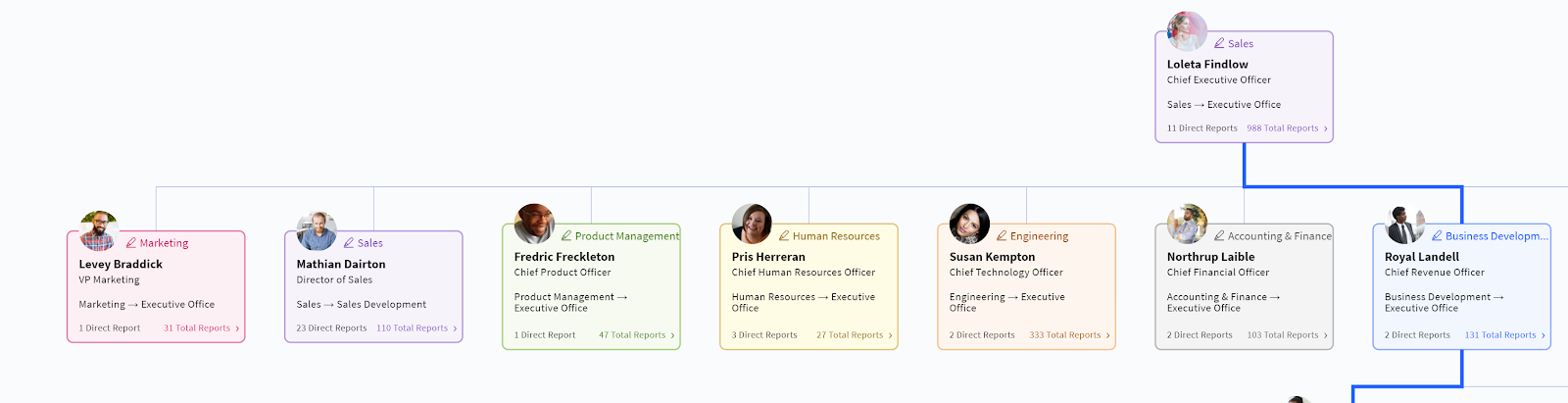Screen dimensions: 1568x403
Task: Click the edit pencil on Susan Kempton's card
Action: tap(1002, 236)
